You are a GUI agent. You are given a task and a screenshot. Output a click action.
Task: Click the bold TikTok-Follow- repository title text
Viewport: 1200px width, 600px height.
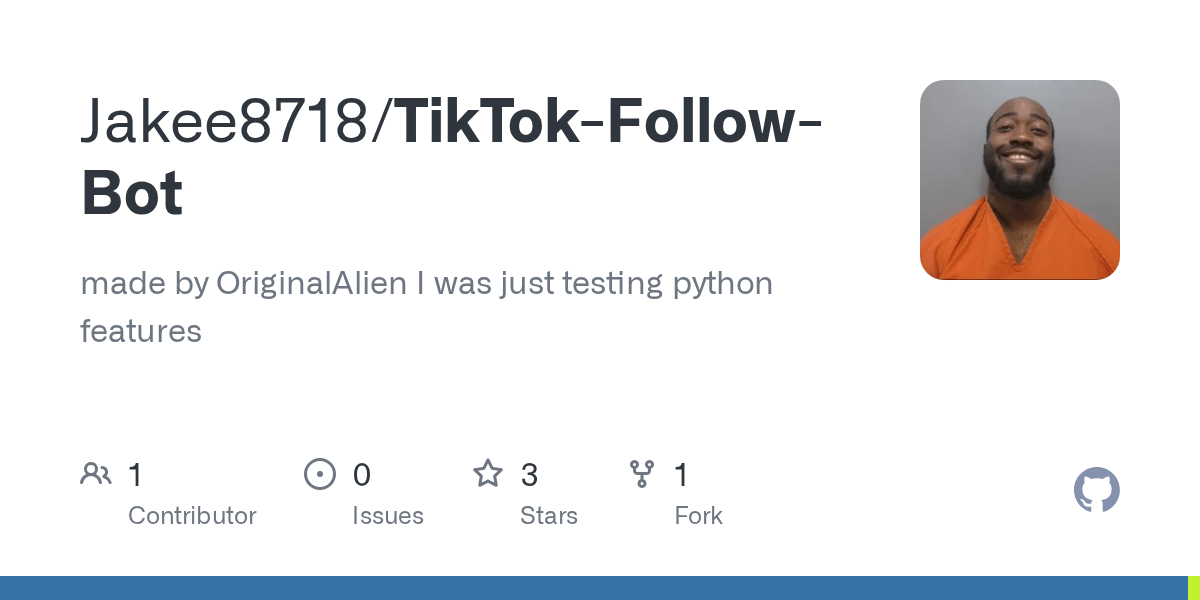pos(610,122)
